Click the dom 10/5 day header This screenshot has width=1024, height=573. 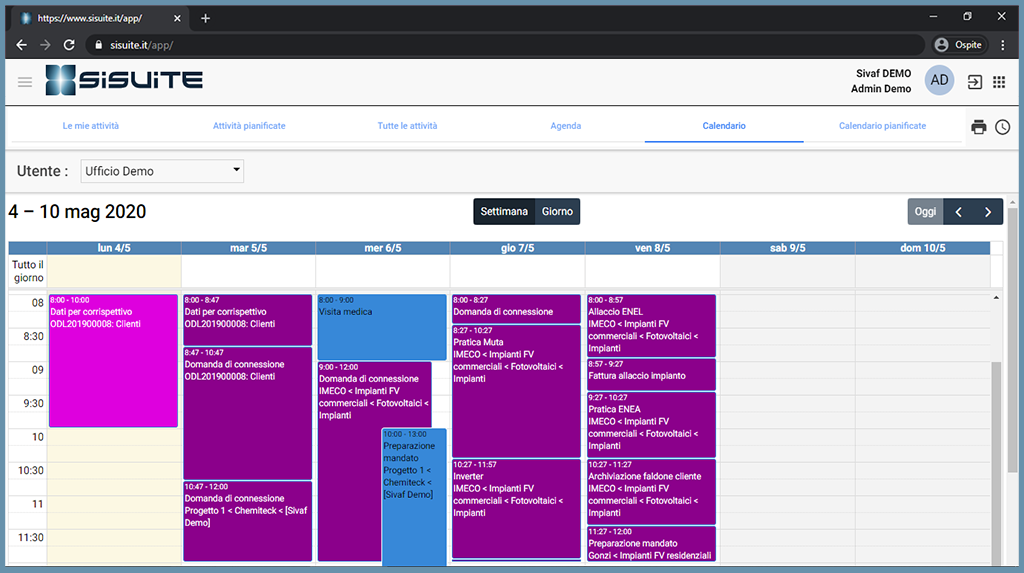point(922,248)
